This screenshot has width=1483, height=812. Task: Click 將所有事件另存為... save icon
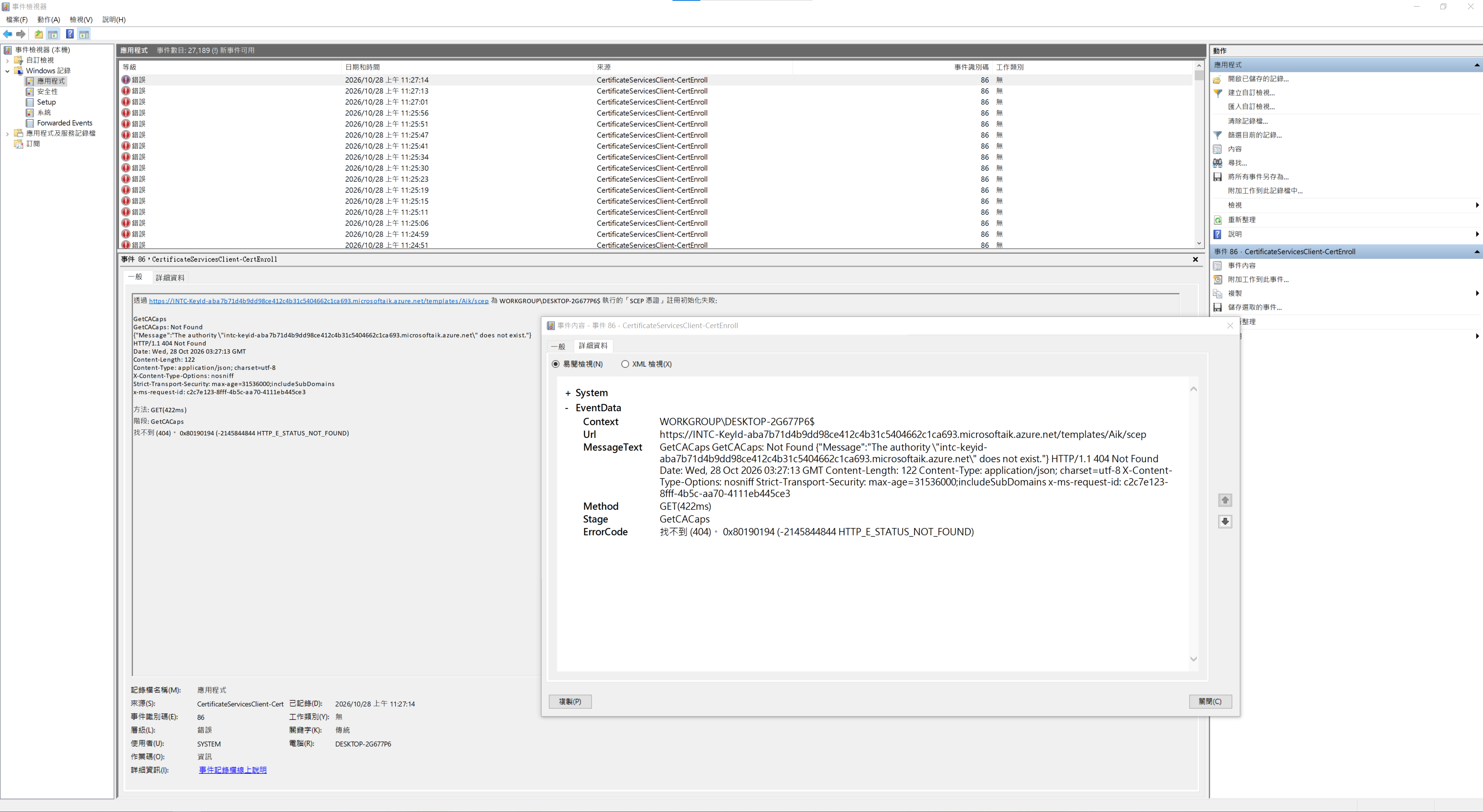coord(1218,177)
